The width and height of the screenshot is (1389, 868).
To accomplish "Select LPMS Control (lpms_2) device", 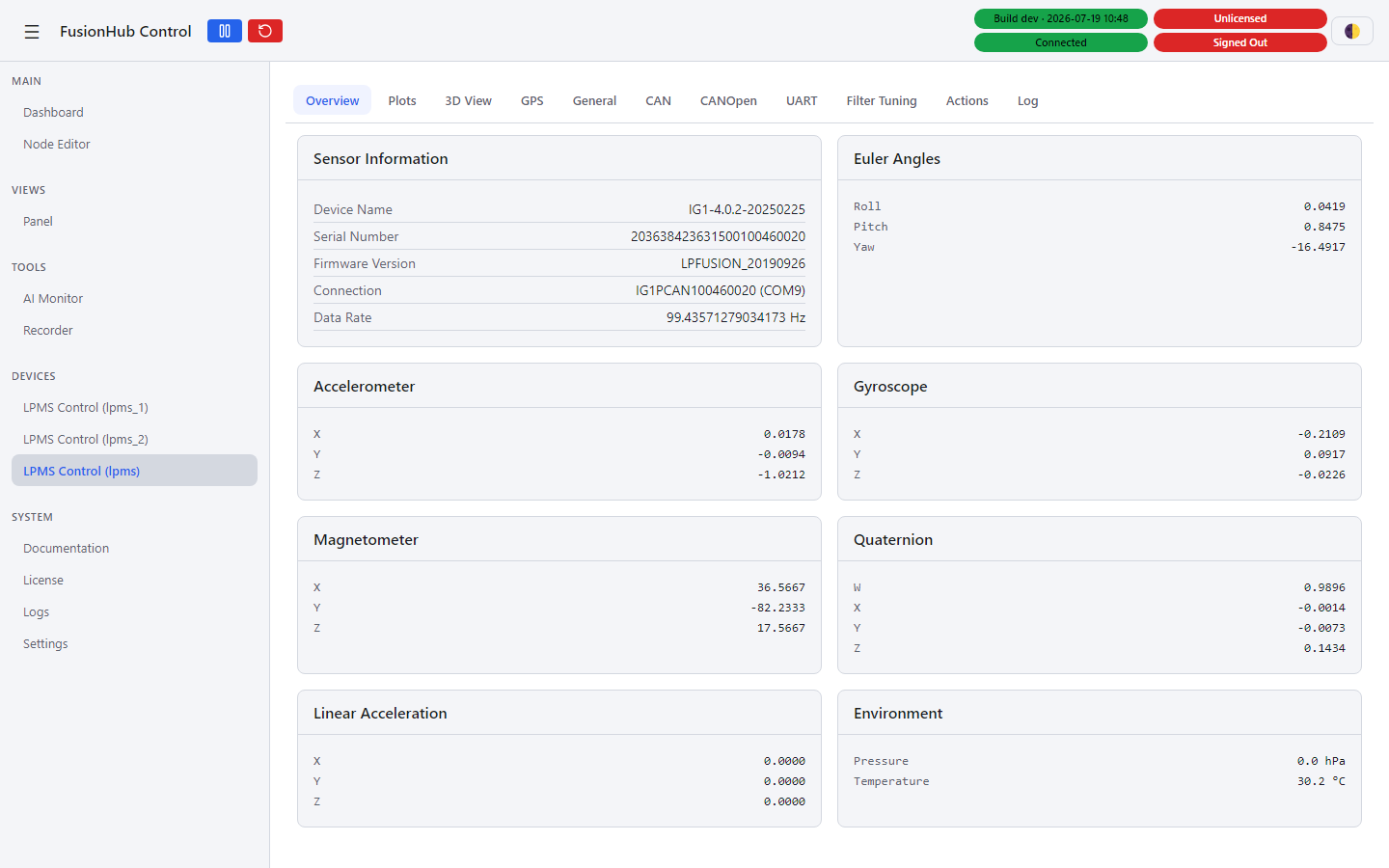I will (x=134, y=440).
